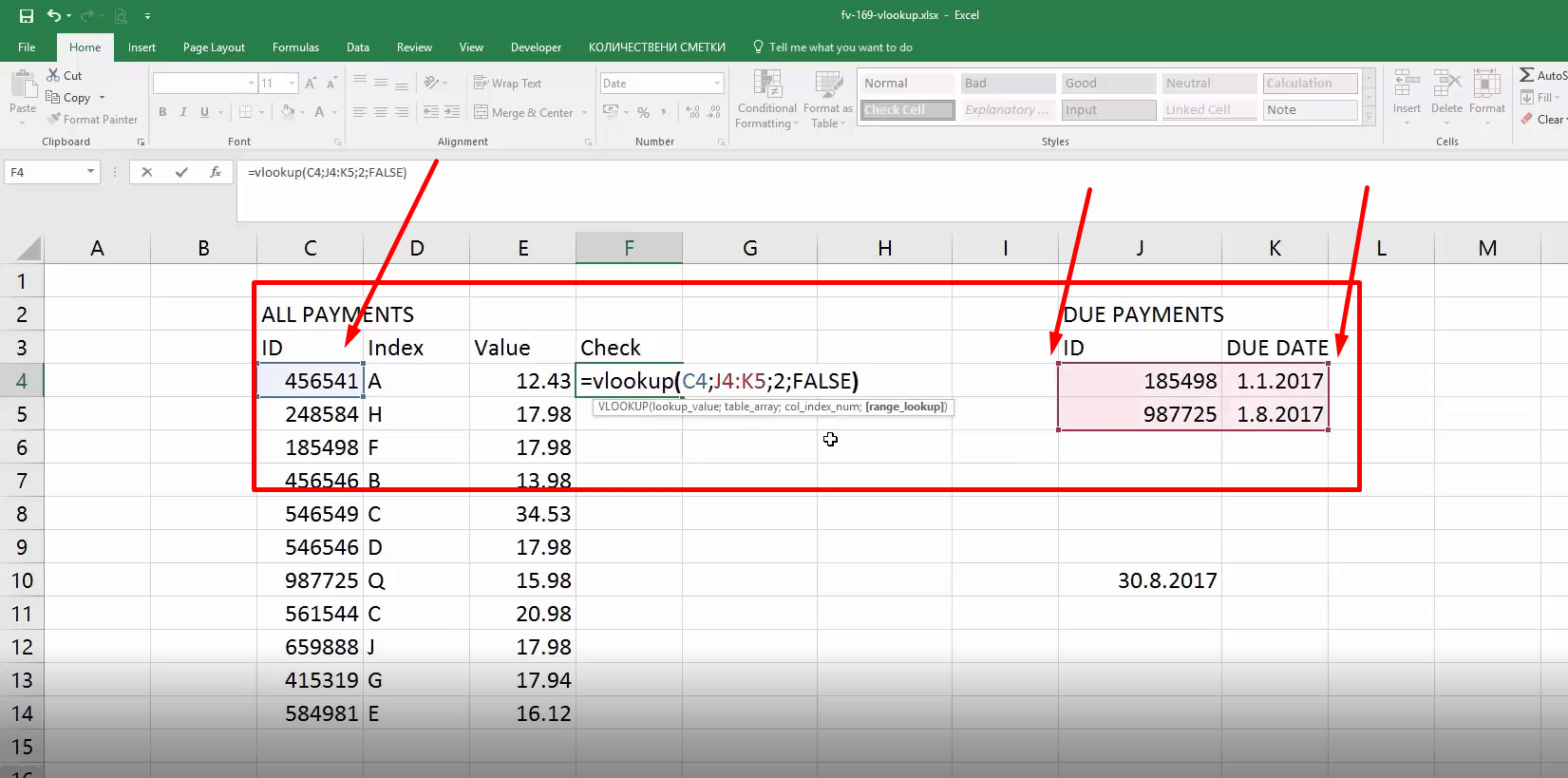This screenshot has width=1568, height=778.
Task: Open Fill Color bucket swatch
Action: pos(288,111)
